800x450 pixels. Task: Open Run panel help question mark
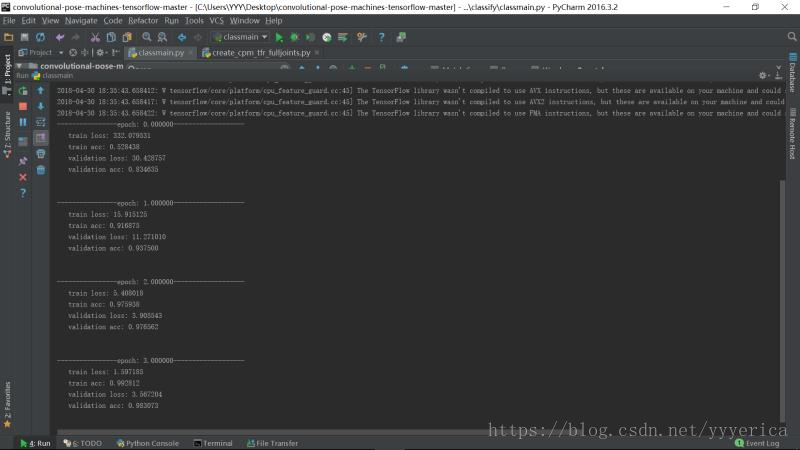(23, 193)
